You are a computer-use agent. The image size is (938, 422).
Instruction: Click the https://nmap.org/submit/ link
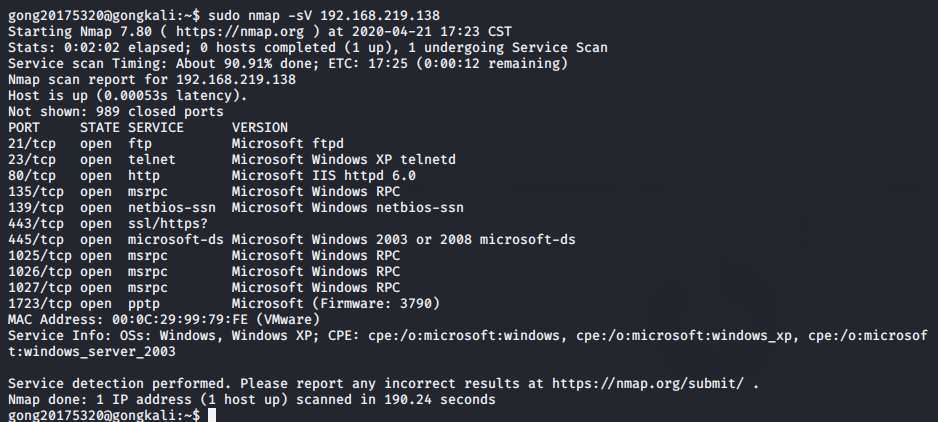[x=651, y=383]
